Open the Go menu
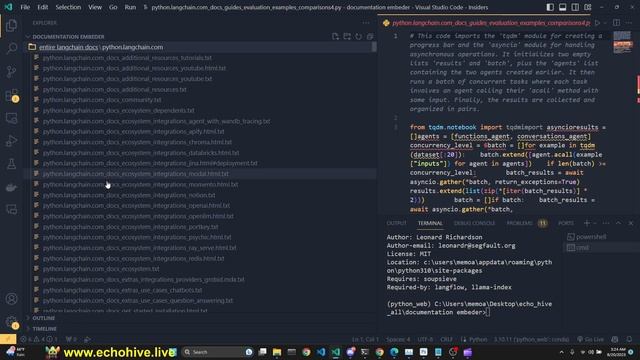The image size is (640, 360). pos(113,7)
